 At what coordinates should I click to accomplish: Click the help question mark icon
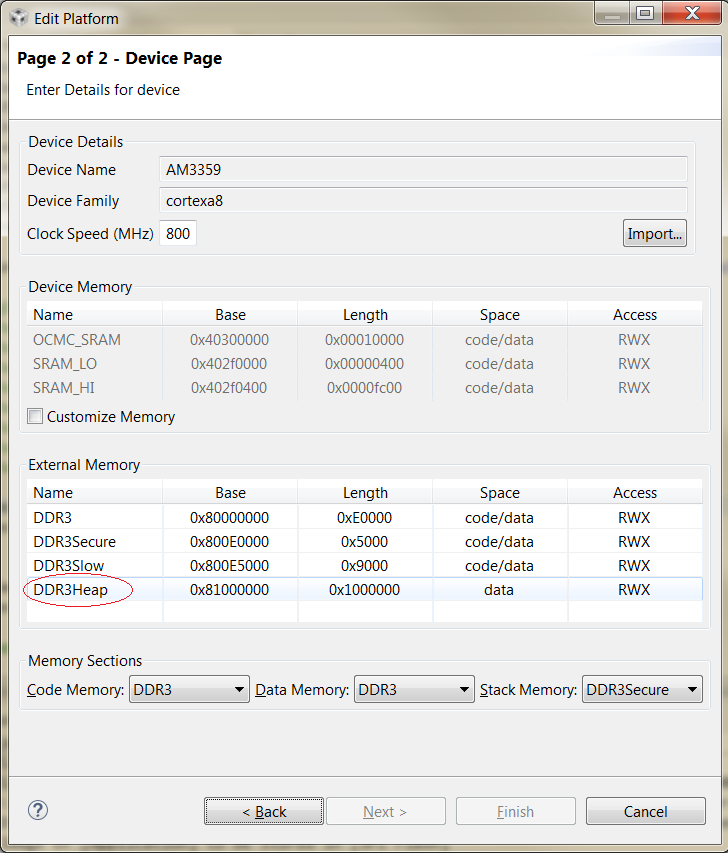(x=39, y=810)
